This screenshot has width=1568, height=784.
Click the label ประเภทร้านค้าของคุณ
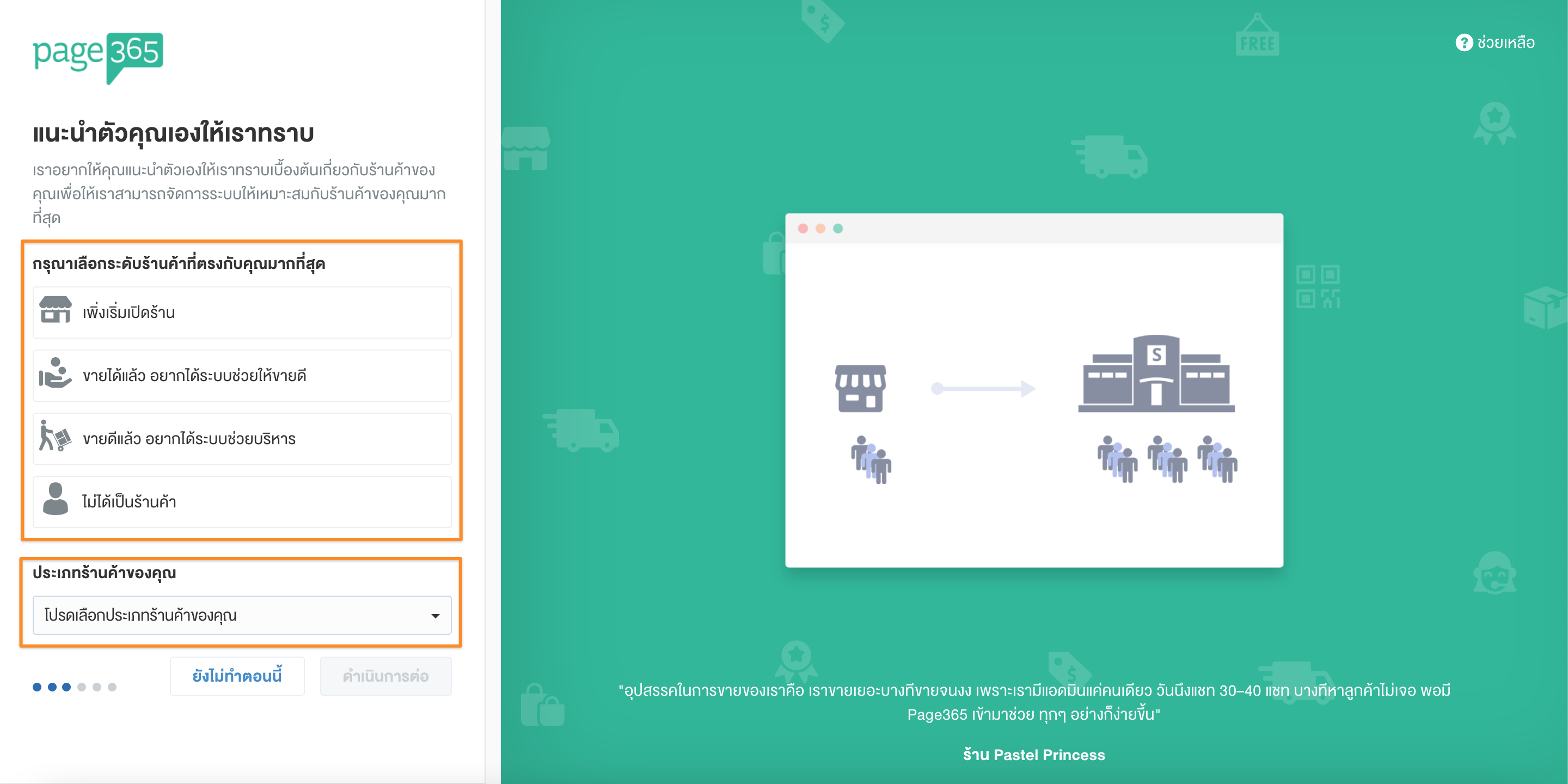(104, 573)
